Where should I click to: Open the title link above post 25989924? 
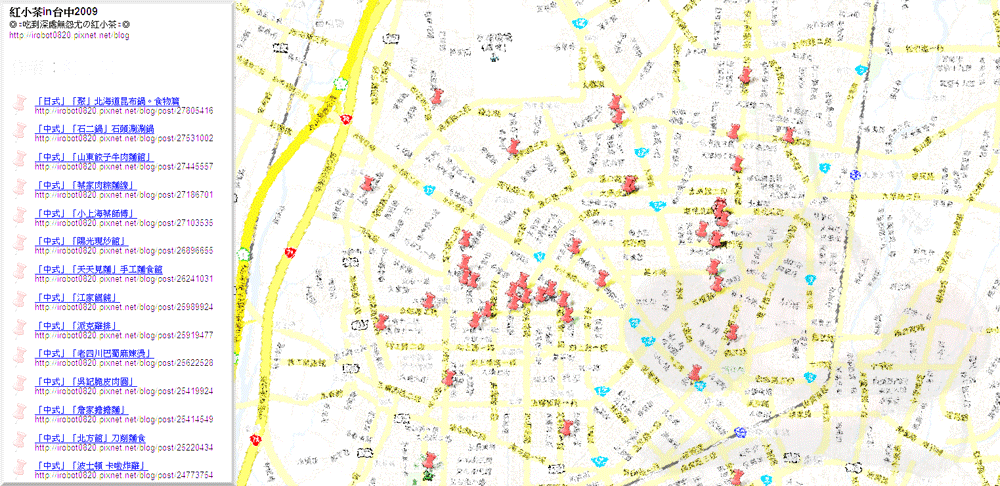[x=78, y=298]
